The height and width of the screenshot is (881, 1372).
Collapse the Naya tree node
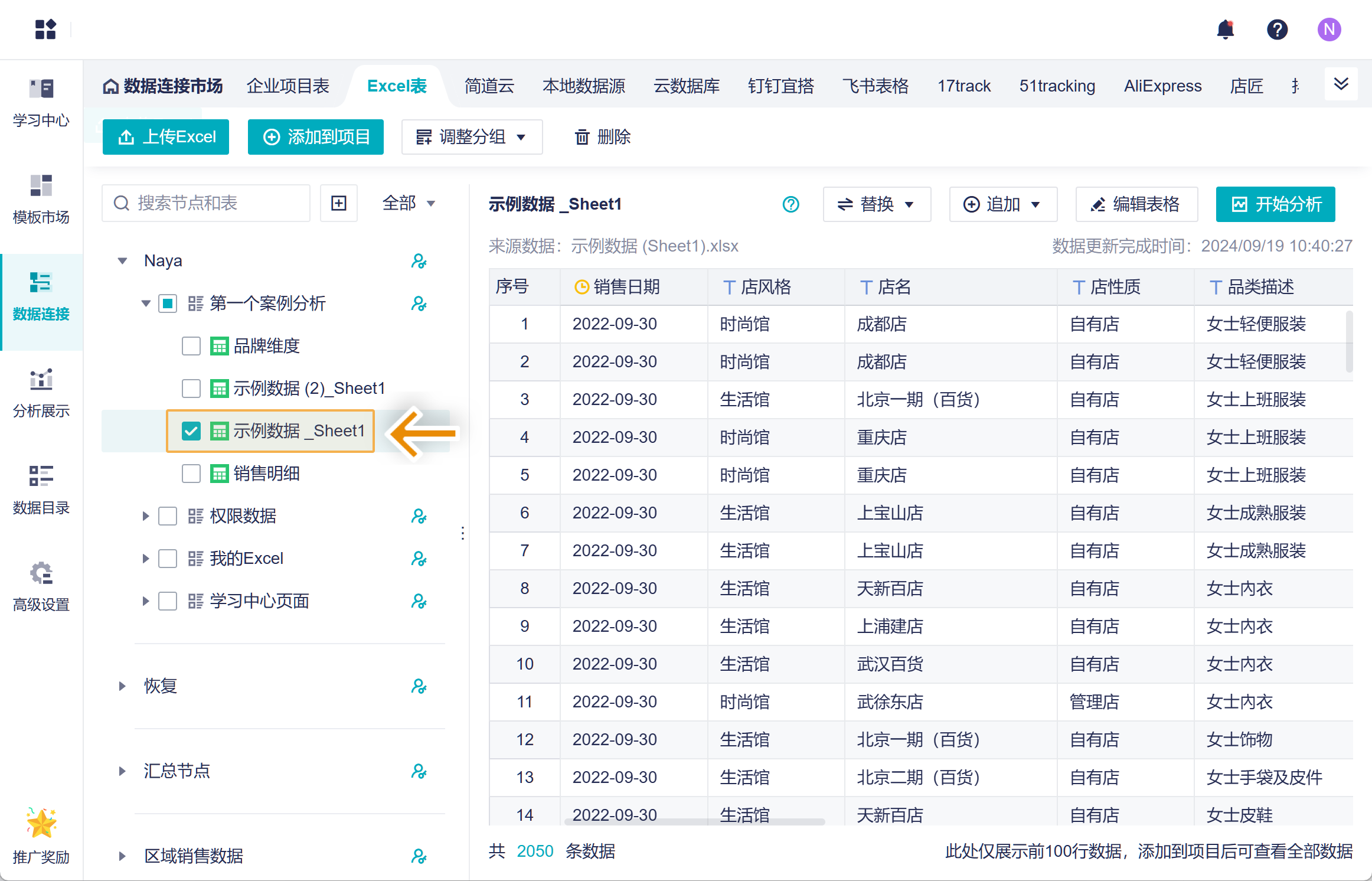[x=122, y=261]
